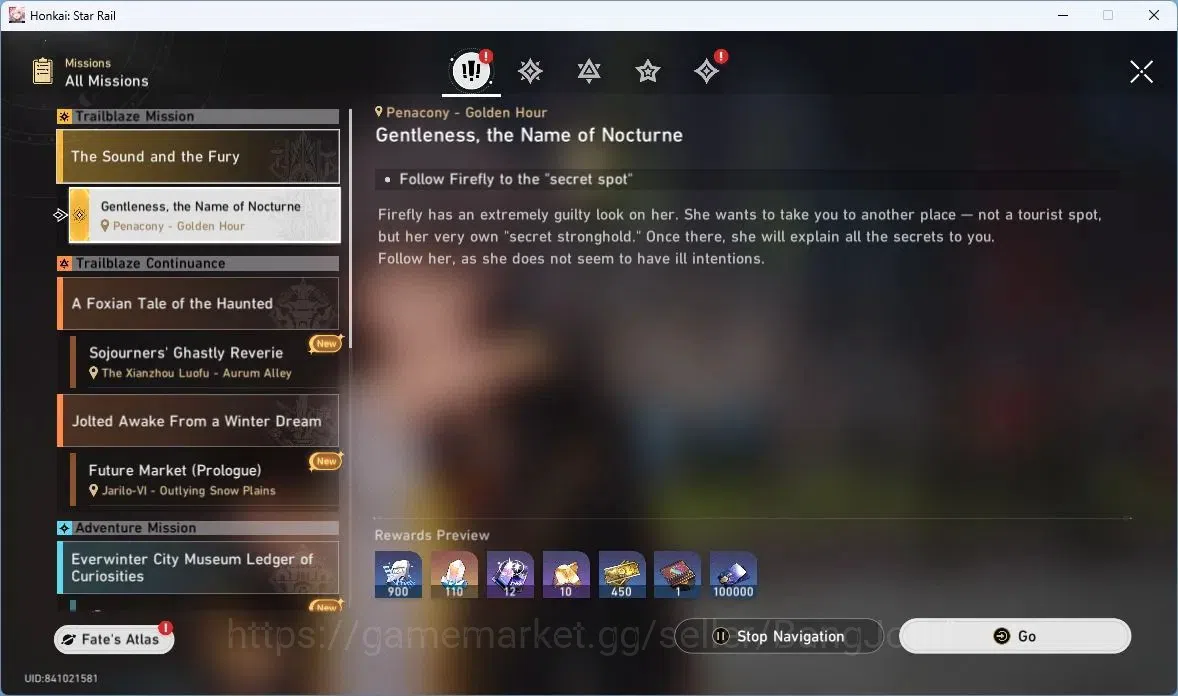The image size is (1178, 696).
Task: Select Gentleness, the Name of Nocturne entry
Action: [x=204, y=216]
